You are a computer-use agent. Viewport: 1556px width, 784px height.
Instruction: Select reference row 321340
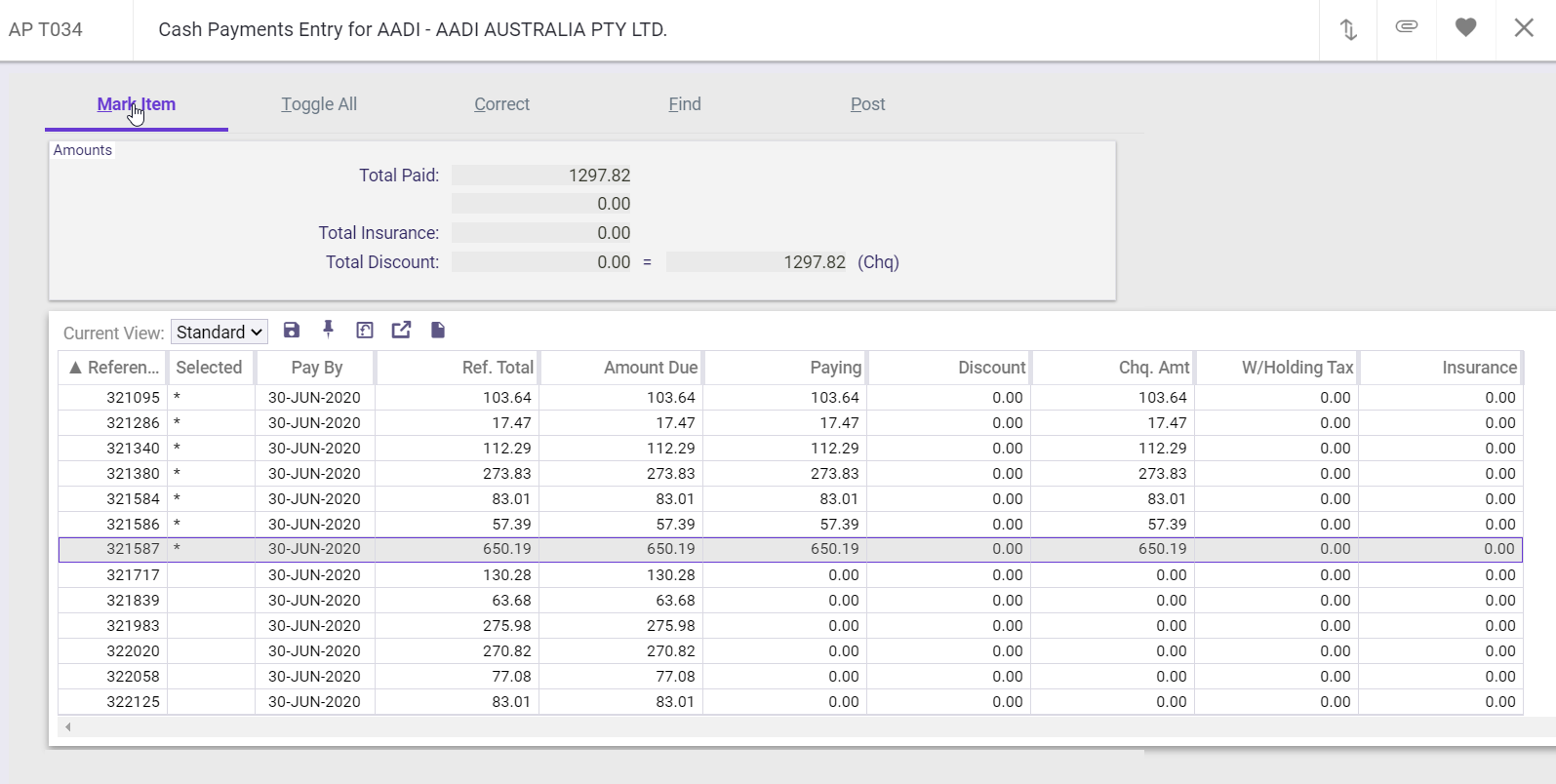[790, 449]
